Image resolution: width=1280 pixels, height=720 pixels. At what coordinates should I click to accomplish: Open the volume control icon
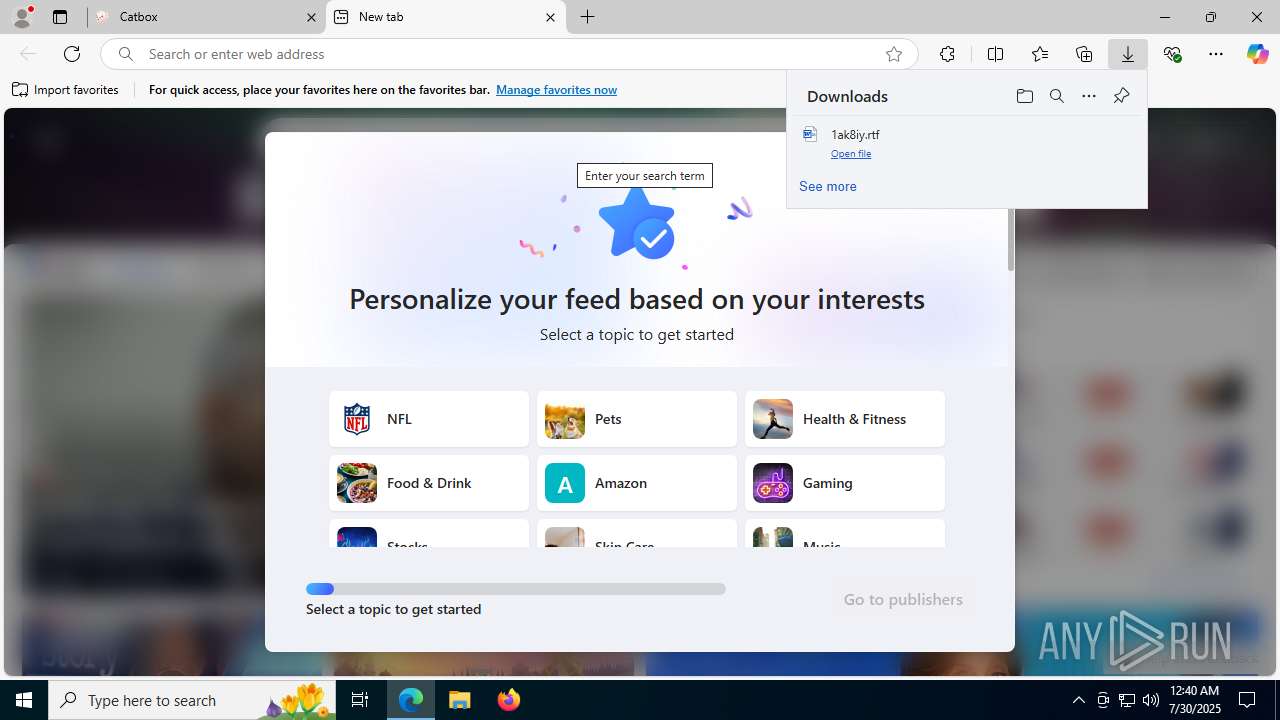click(x=1150, y=700)
